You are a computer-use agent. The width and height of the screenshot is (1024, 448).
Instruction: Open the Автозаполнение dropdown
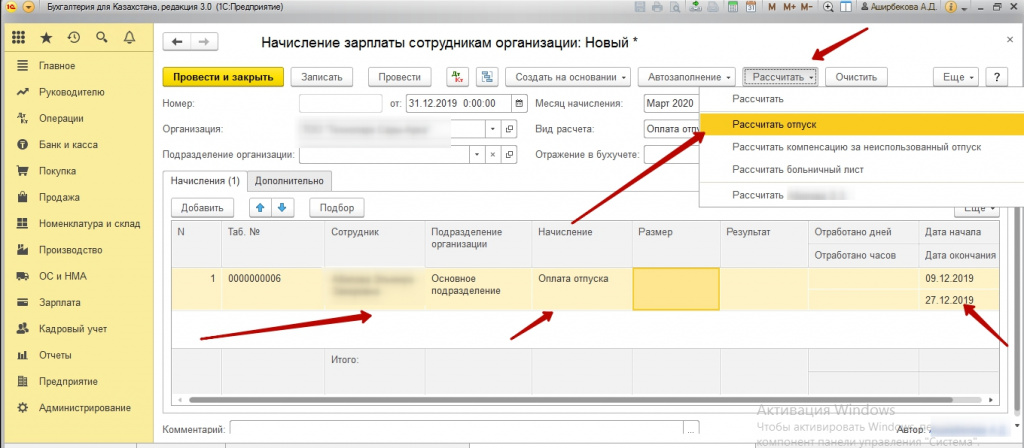tap(687, 77)
